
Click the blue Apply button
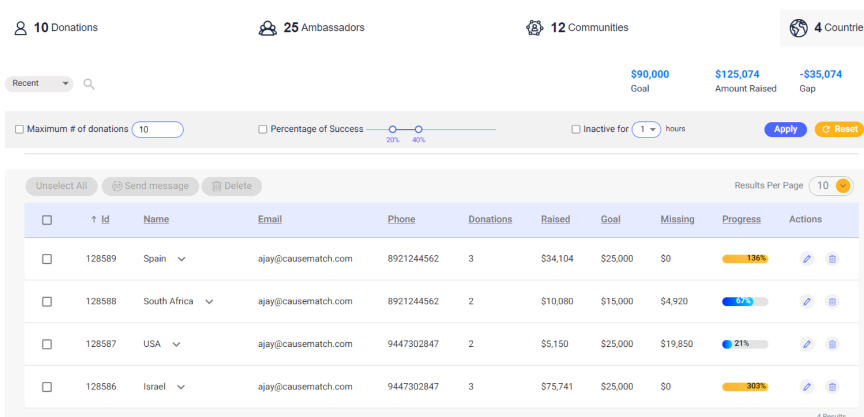(785, 129)
